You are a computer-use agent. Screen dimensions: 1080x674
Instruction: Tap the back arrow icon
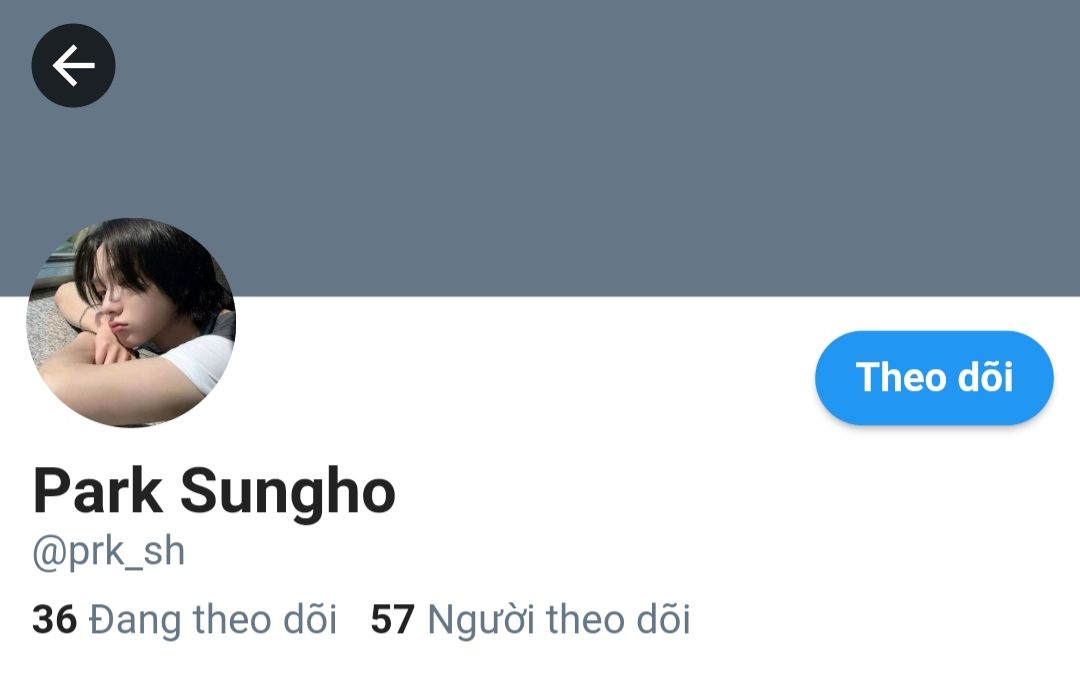pos(73,65)
